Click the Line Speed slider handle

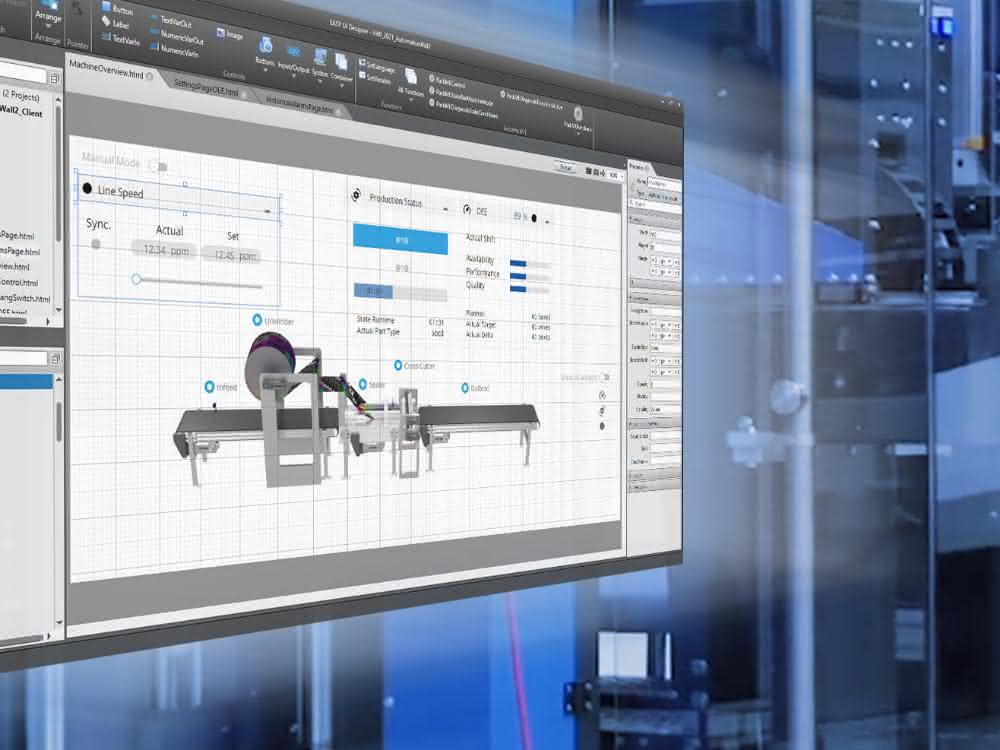pos(136,279)
